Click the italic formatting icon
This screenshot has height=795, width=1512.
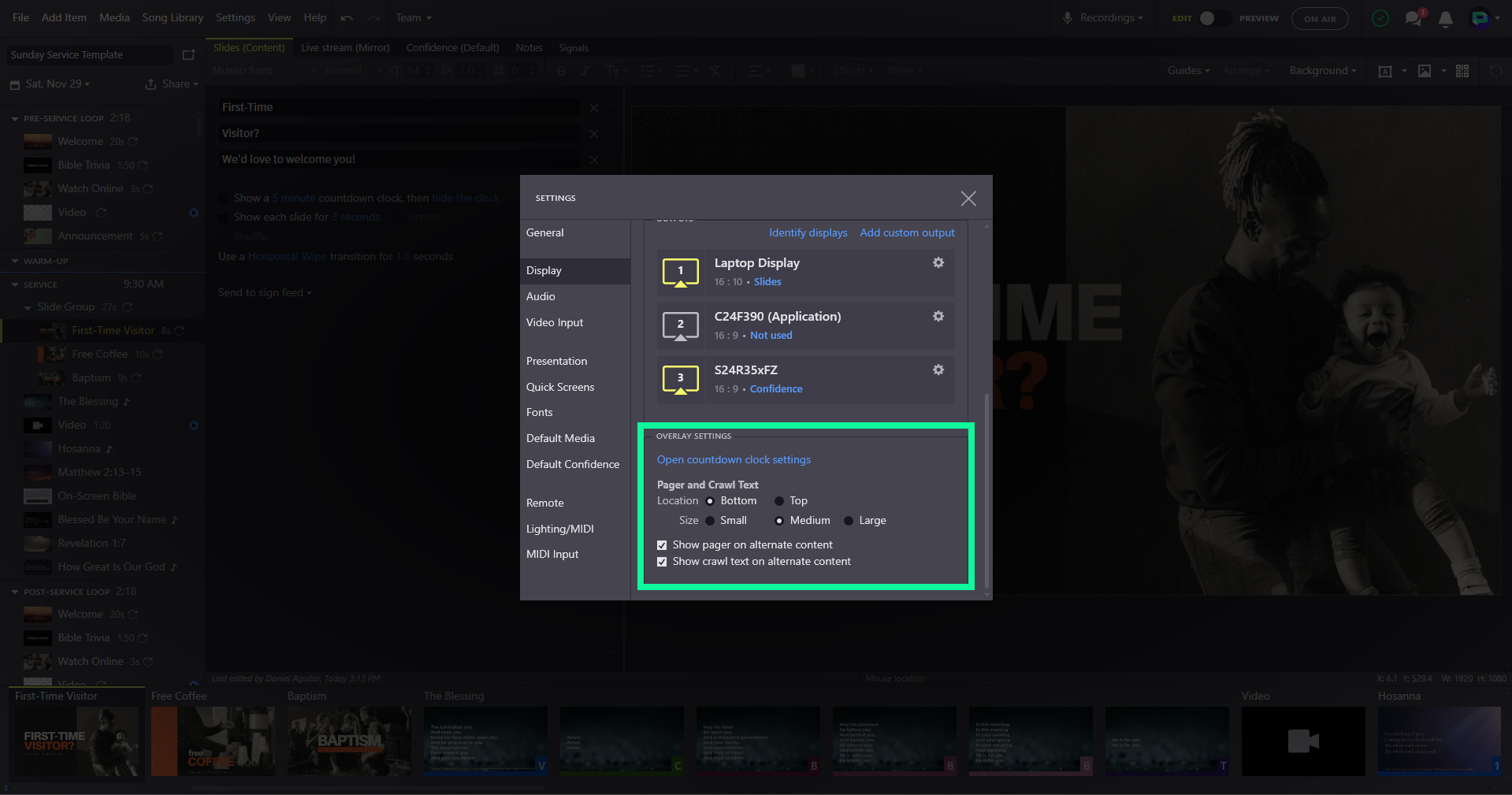coord(585,71)
